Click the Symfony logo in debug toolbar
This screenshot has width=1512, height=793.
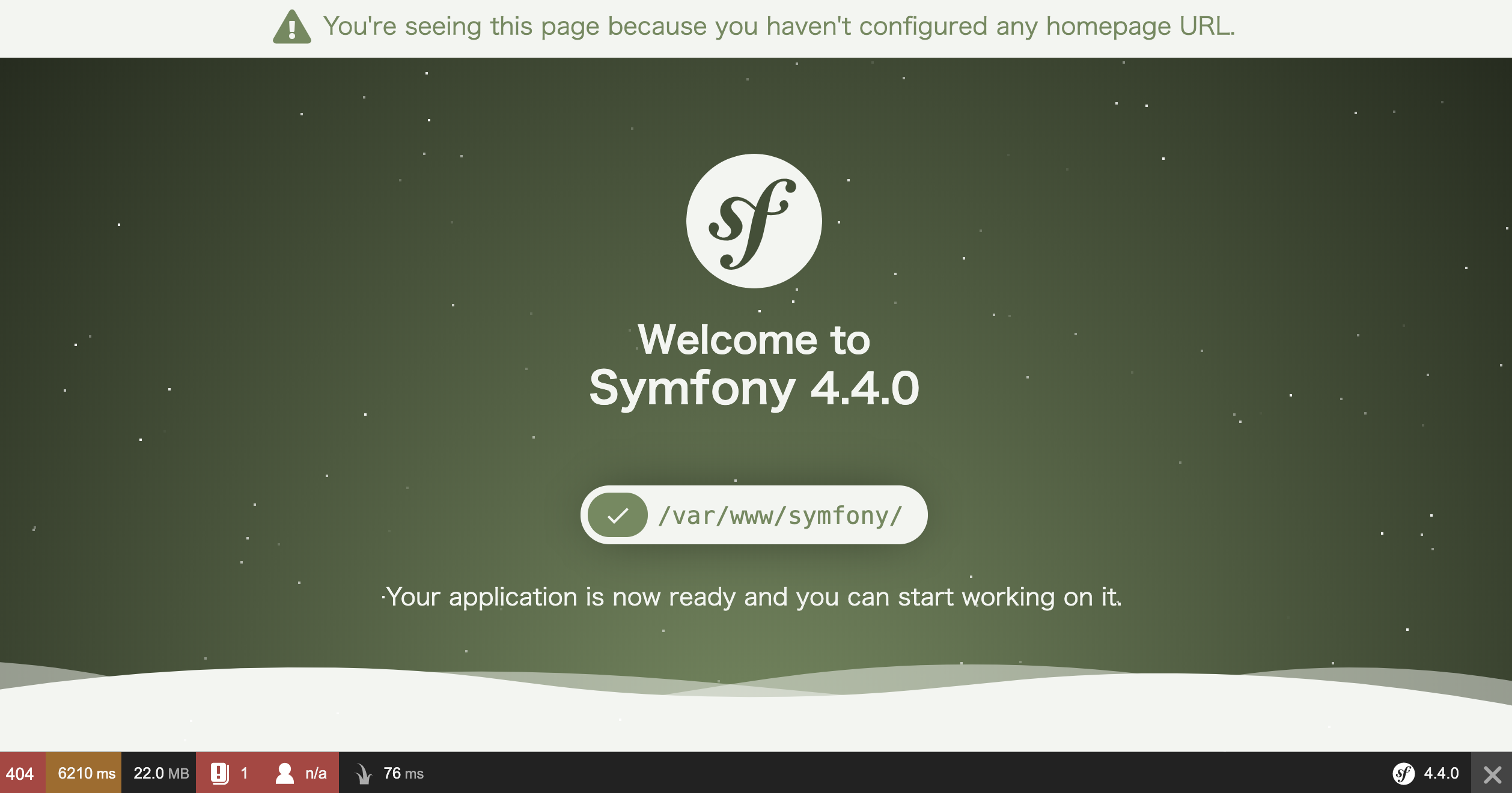click(1404, 774)
